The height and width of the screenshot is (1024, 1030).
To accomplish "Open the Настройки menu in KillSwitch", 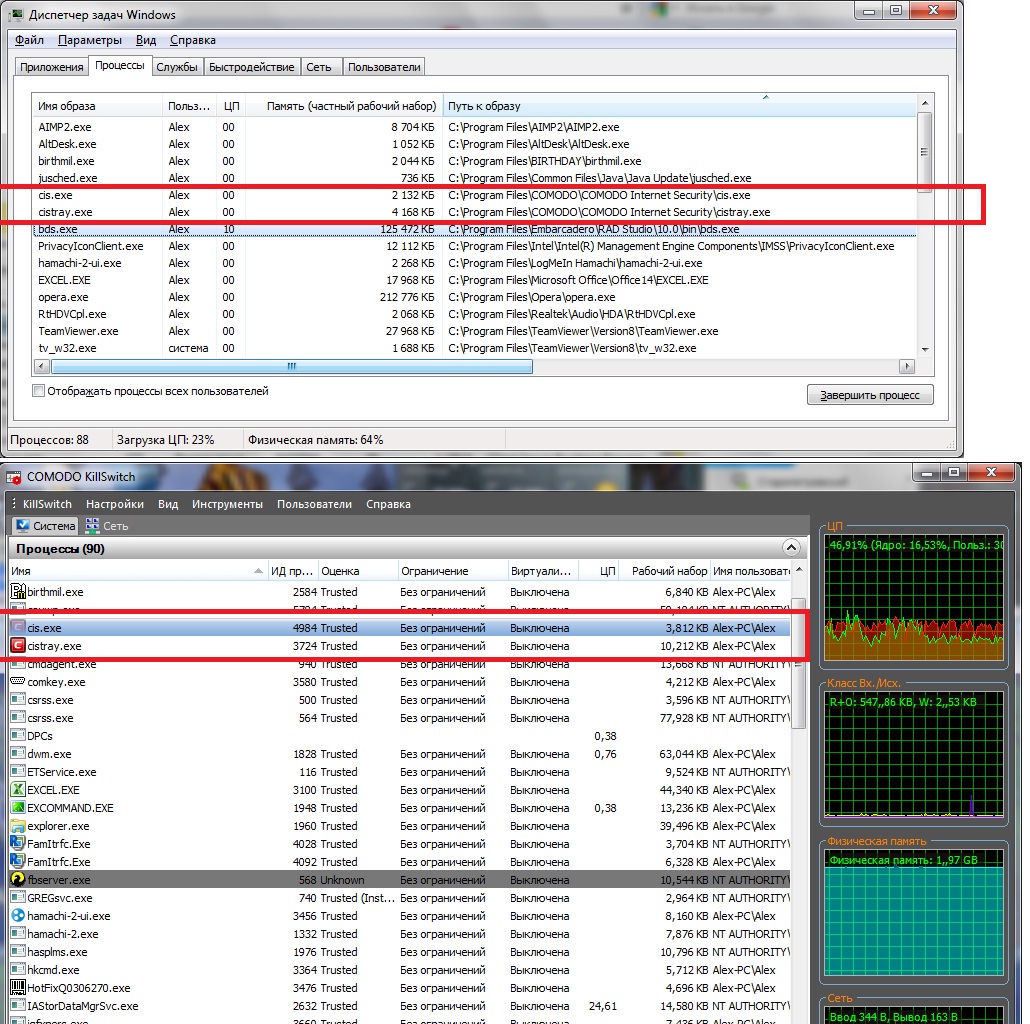I will coord(115,504).
